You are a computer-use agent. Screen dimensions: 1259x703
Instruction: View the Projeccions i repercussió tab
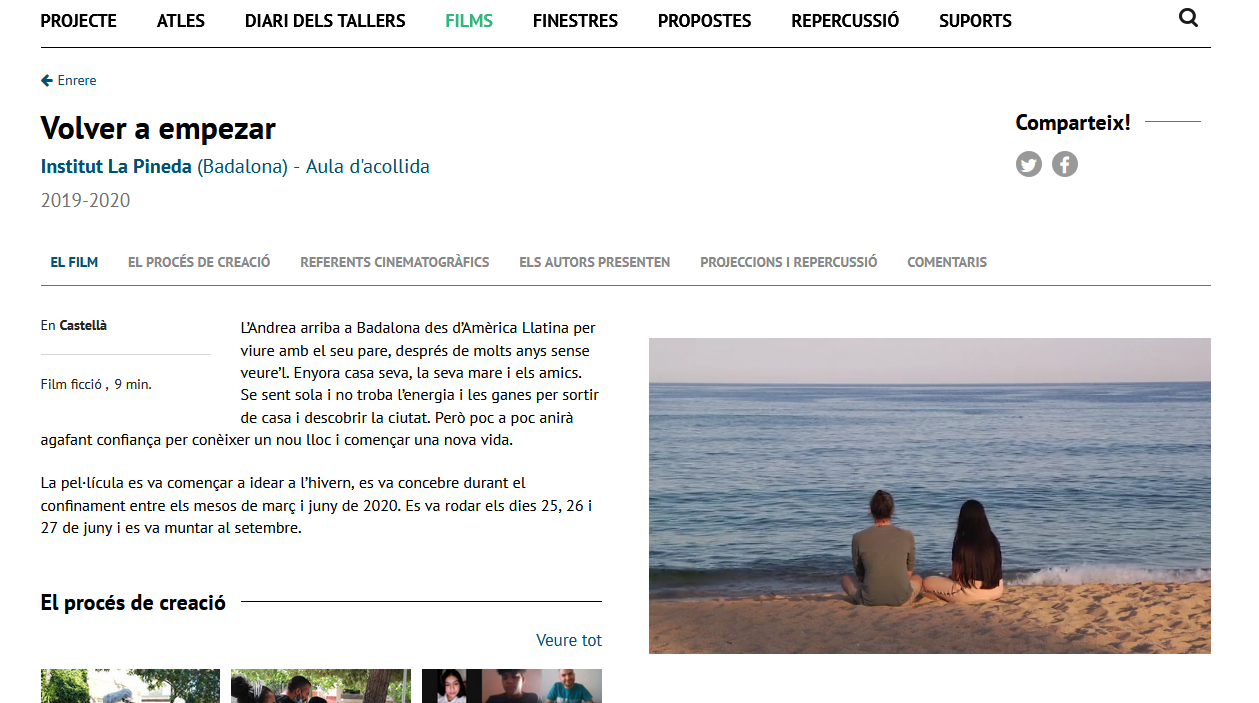pos(789,262)
